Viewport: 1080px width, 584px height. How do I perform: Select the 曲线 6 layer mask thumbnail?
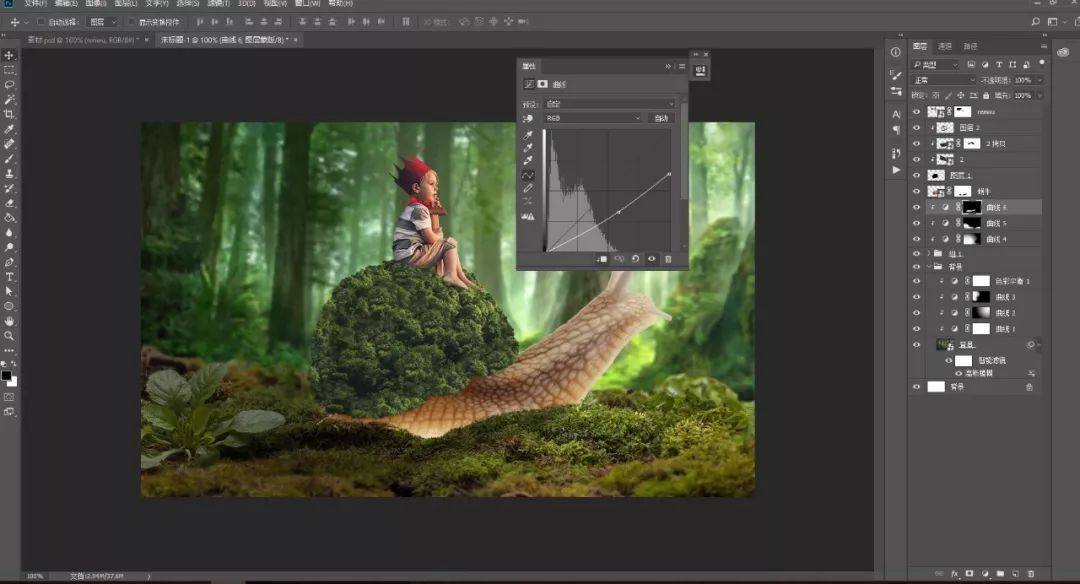(972, 207)
